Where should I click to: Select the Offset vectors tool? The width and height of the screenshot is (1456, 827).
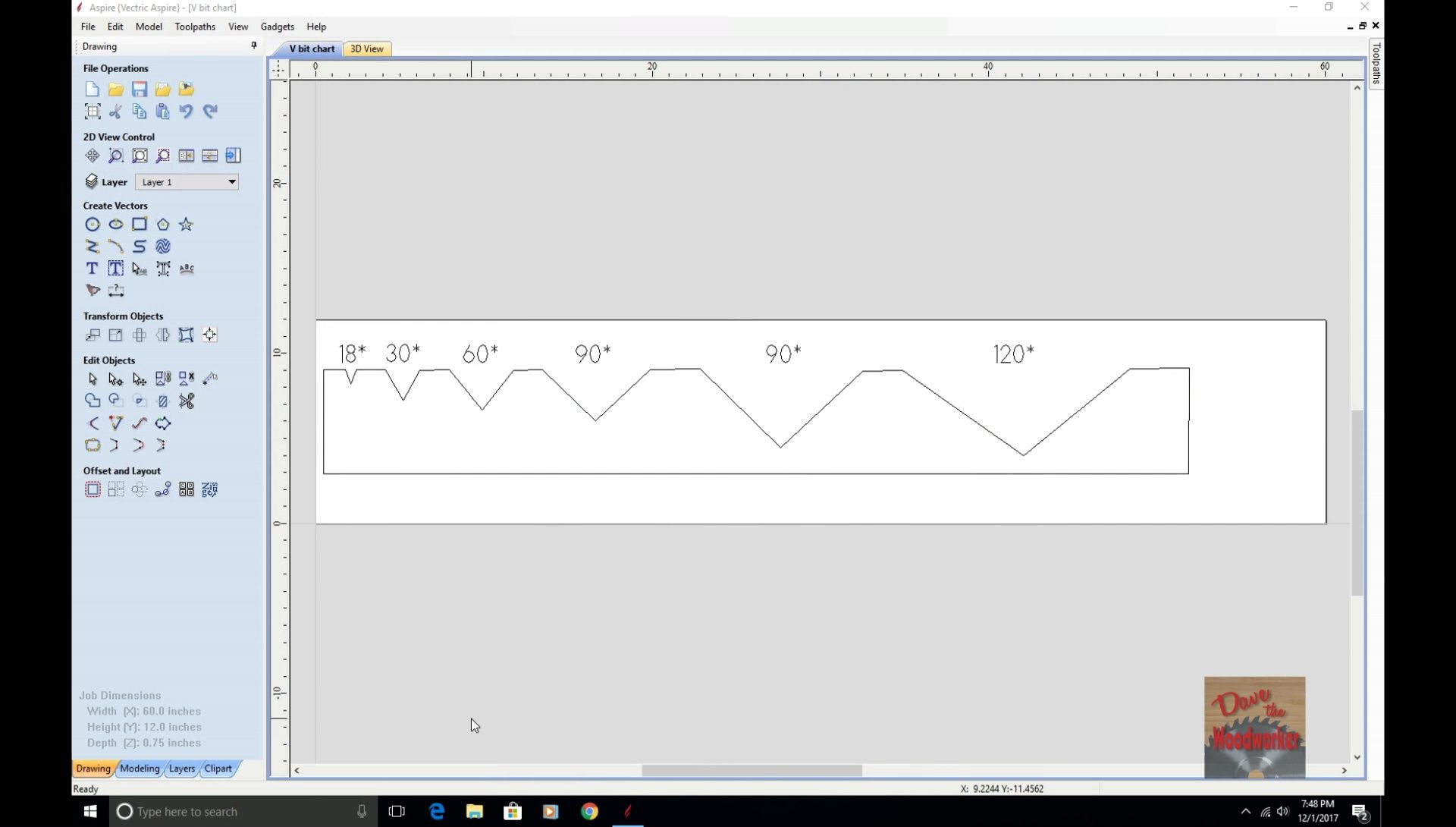point(93,489)
